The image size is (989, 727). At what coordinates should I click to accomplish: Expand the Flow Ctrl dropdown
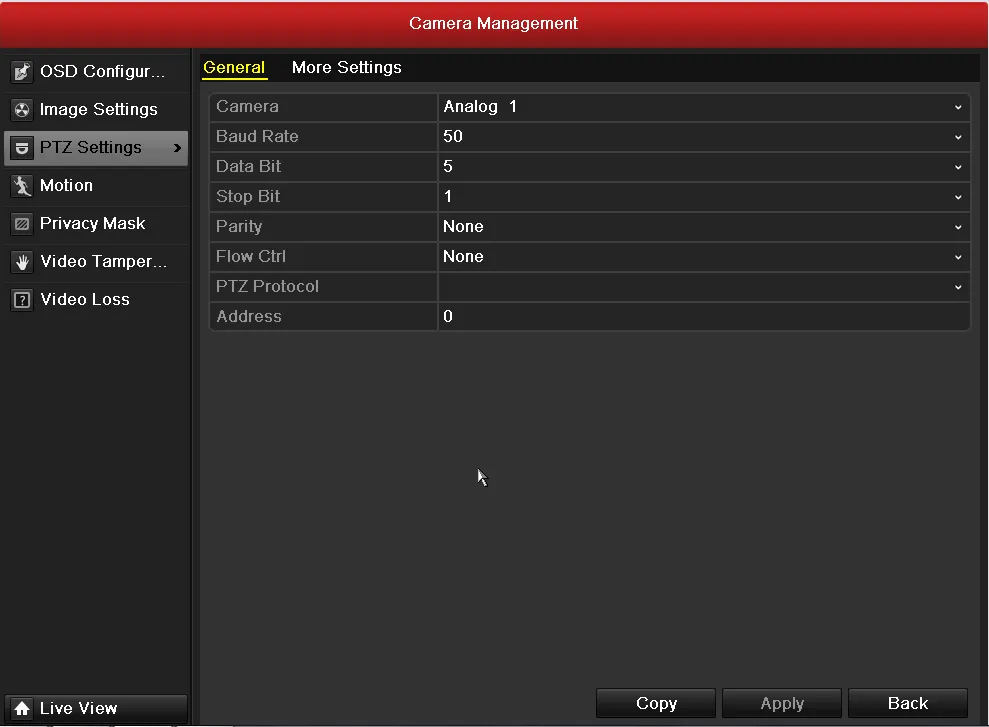tap(703, 257)
